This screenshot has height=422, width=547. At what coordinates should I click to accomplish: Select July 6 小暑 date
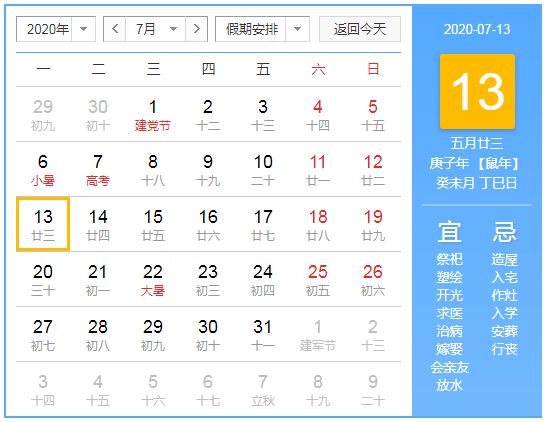click(x=43, y=169)
